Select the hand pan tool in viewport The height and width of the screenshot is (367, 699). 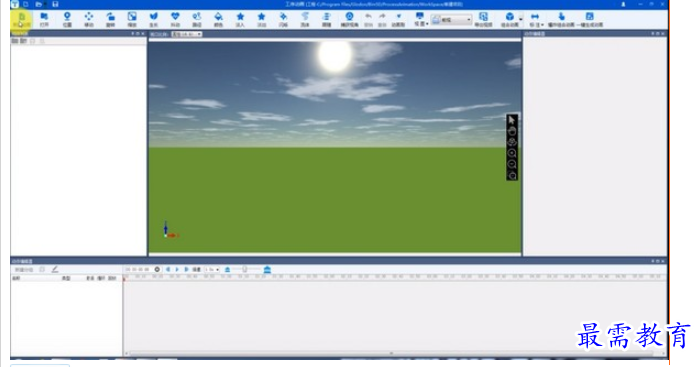click(x=512, y=131)
